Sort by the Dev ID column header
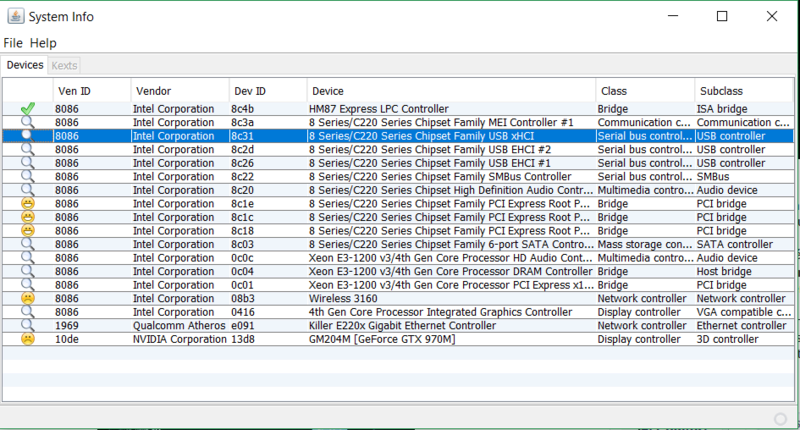This screenshot has height=430, width=800. coord(268,91)
